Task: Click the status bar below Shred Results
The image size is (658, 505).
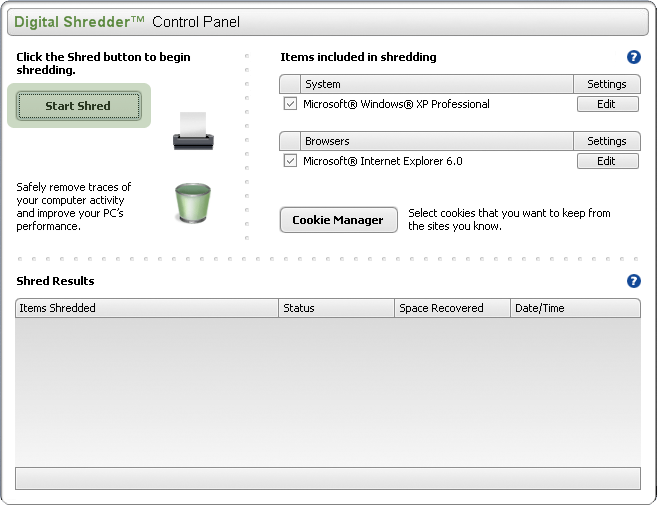Action: tap(328, 479)
